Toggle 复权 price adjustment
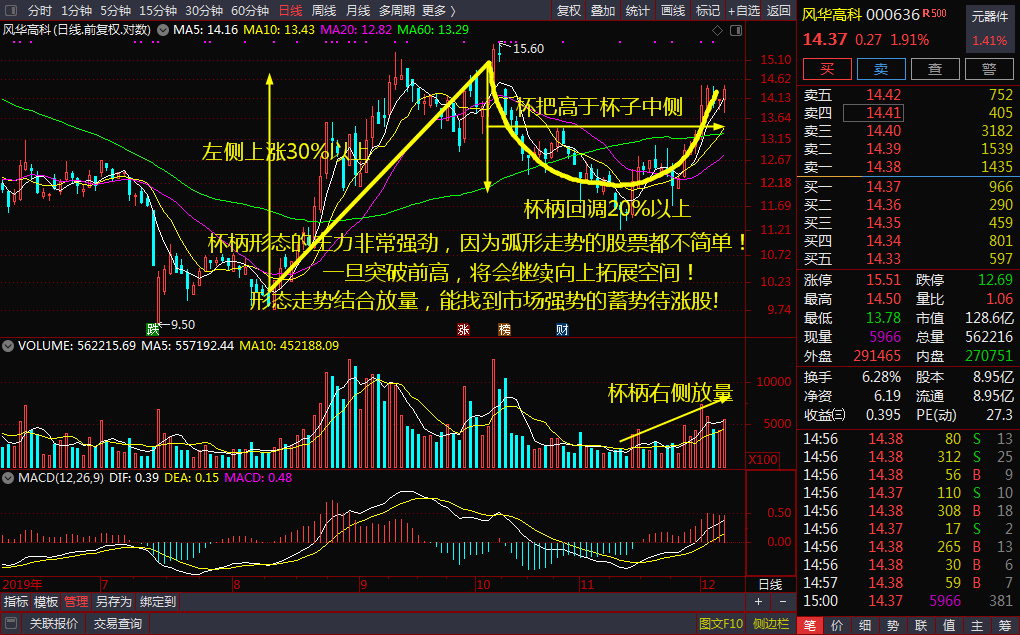 coord(568,10)
